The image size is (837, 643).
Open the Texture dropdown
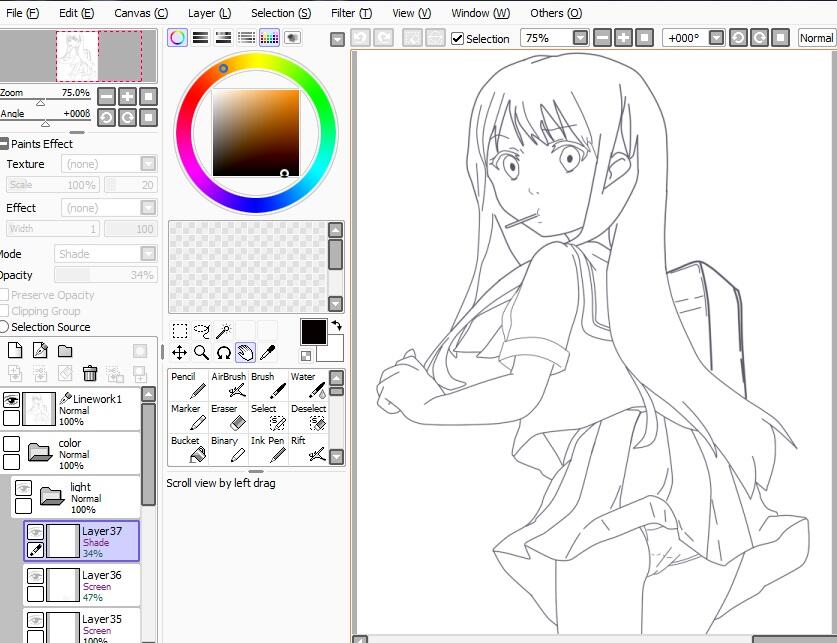[x=148, y=163]
